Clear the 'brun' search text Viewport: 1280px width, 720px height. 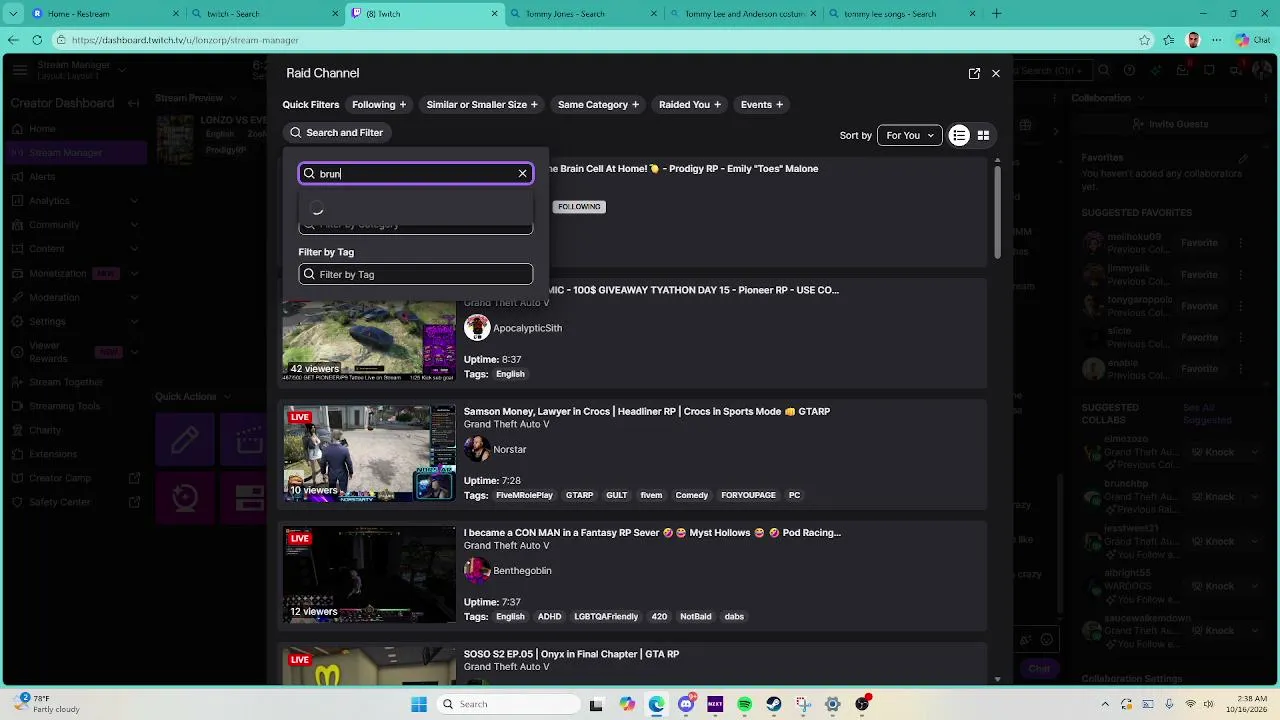pos(522,174)
